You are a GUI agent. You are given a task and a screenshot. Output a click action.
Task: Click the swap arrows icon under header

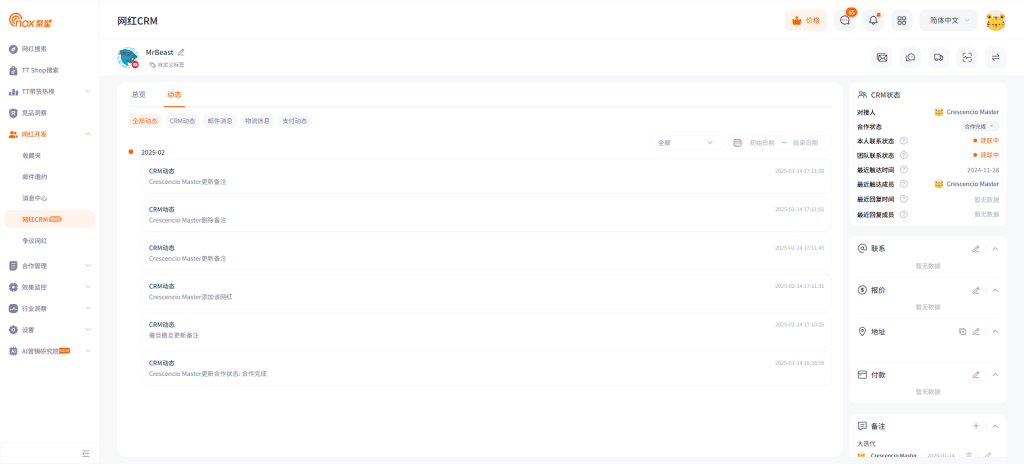[x=996, y=58]
